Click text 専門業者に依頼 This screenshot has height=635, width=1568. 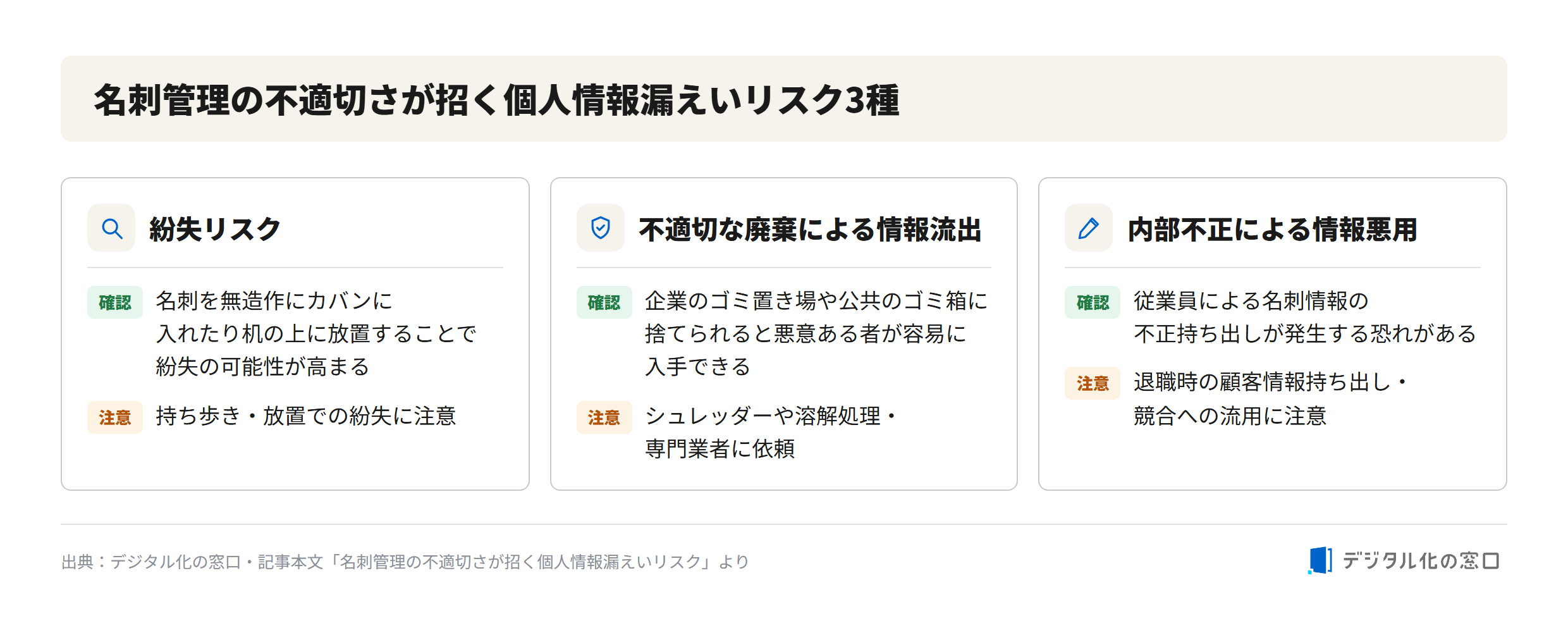pos(720,449)
